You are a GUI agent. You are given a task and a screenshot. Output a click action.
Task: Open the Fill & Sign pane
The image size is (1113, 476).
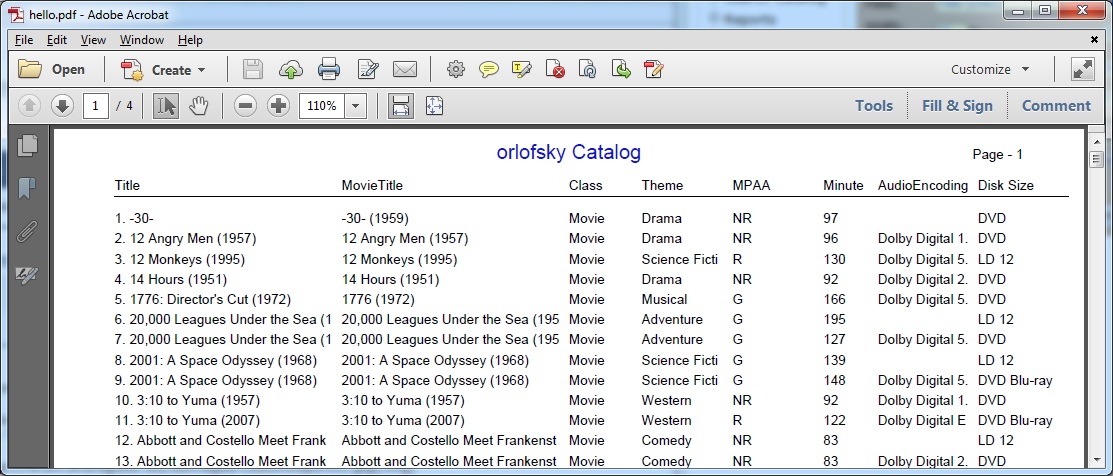957,106
